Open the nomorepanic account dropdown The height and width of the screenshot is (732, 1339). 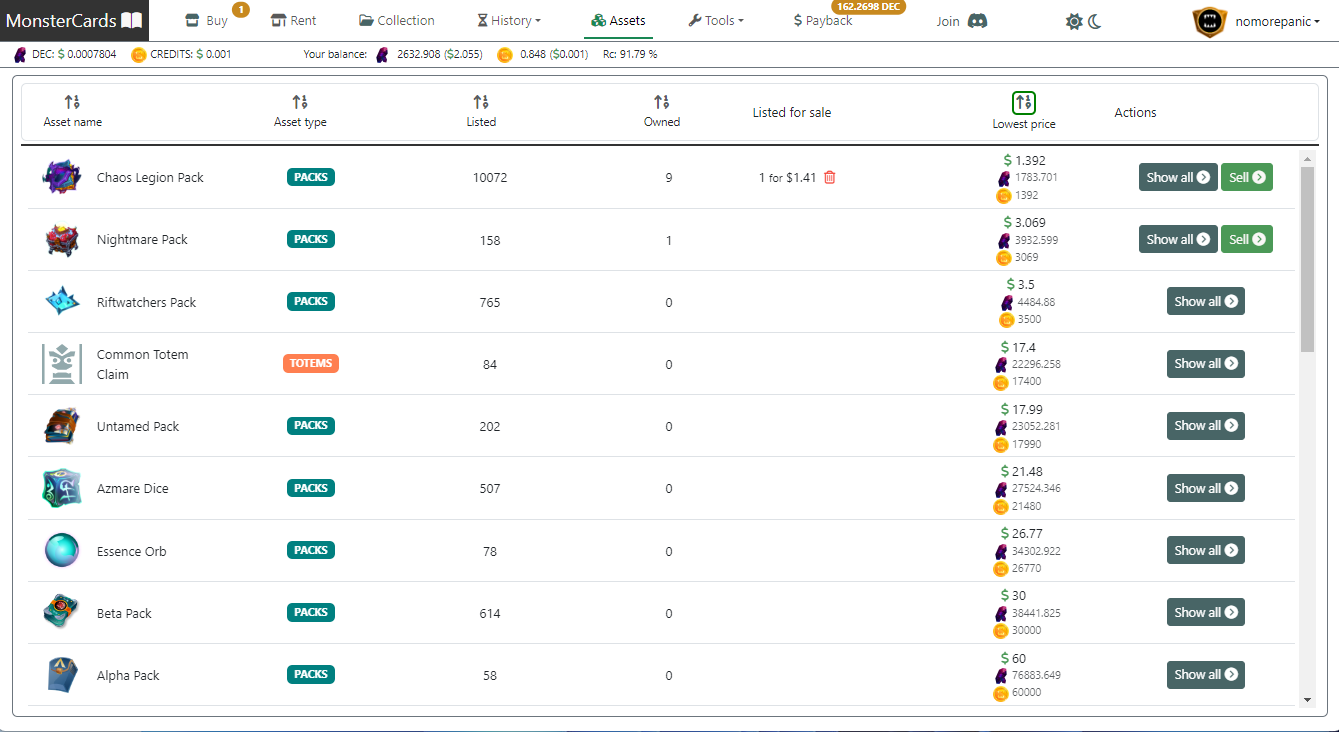pyautogui.click(x=1277, y=20)
